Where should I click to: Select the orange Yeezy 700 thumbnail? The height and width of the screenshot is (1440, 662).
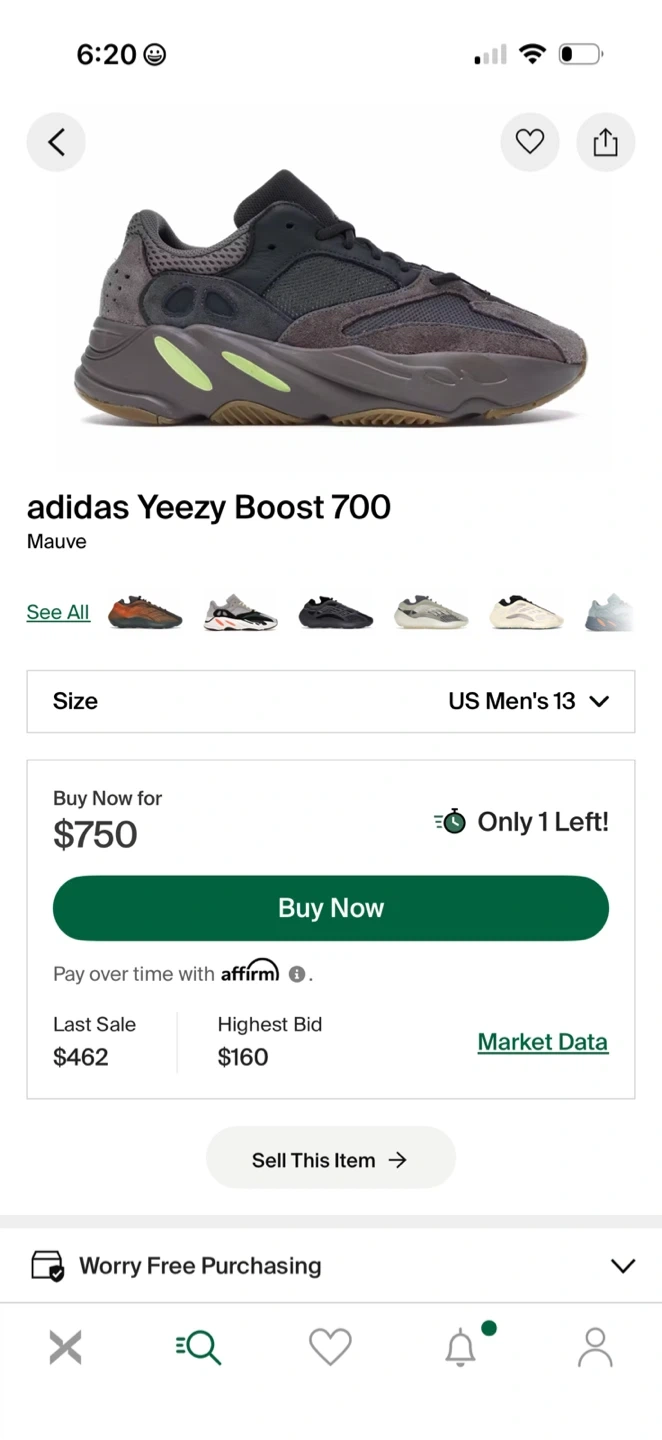tap(145, 611)
